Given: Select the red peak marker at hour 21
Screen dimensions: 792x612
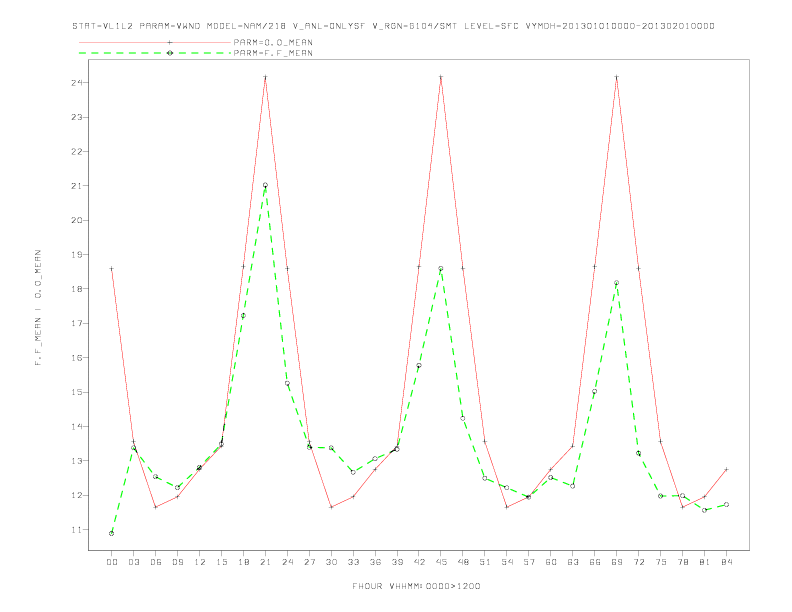Looking at the screenshot, I should click(265, 77).
